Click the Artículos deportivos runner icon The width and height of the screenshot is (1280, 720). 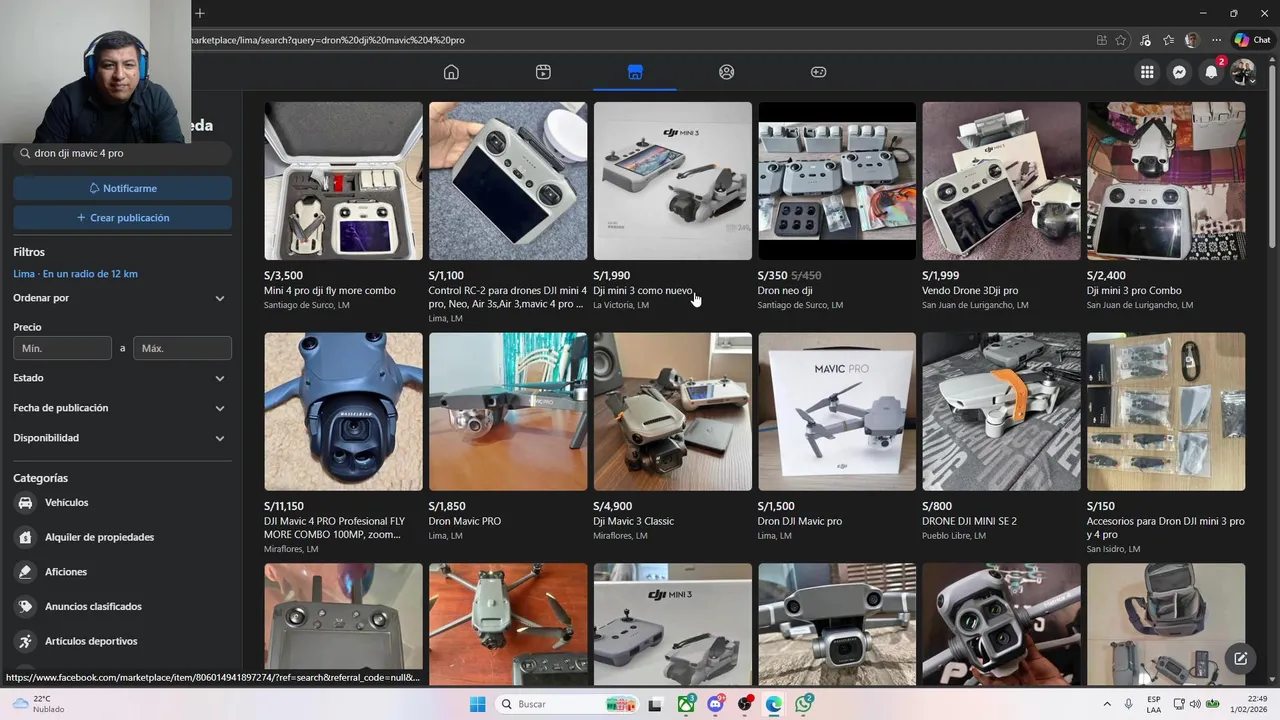tap(25, 641)
